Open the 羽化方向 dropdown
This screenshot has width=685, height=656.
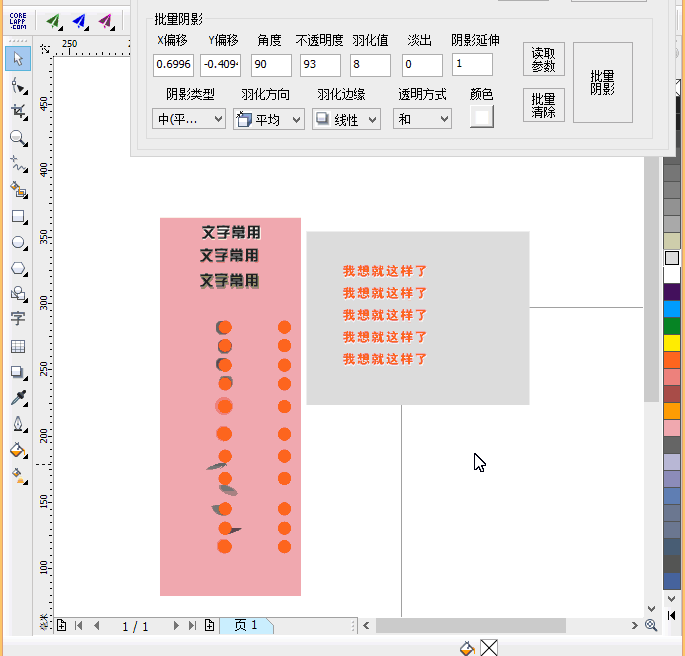[269, 119]
